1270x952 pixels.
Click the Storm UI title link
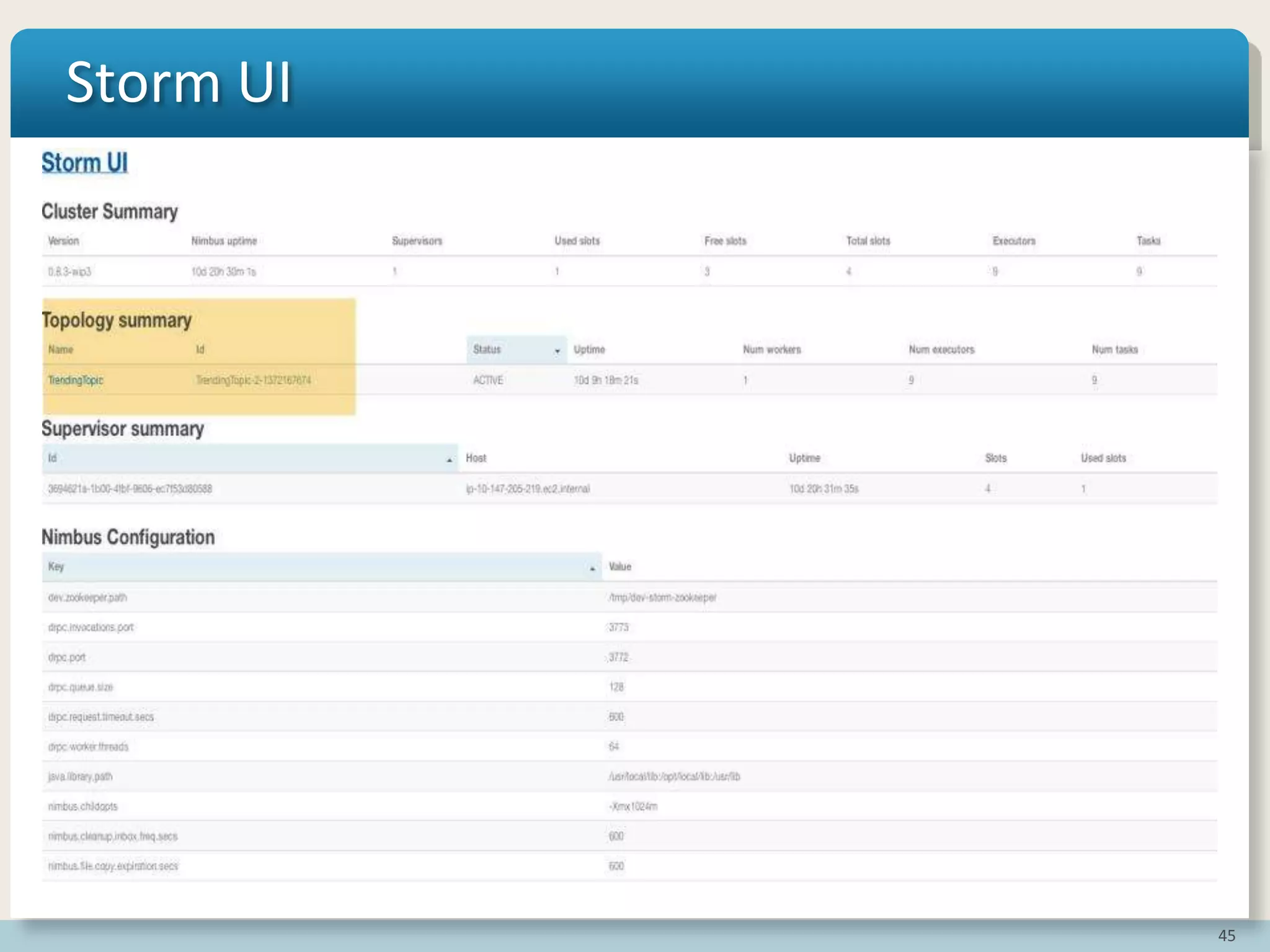pyautogui.click(x=84, y=163)
